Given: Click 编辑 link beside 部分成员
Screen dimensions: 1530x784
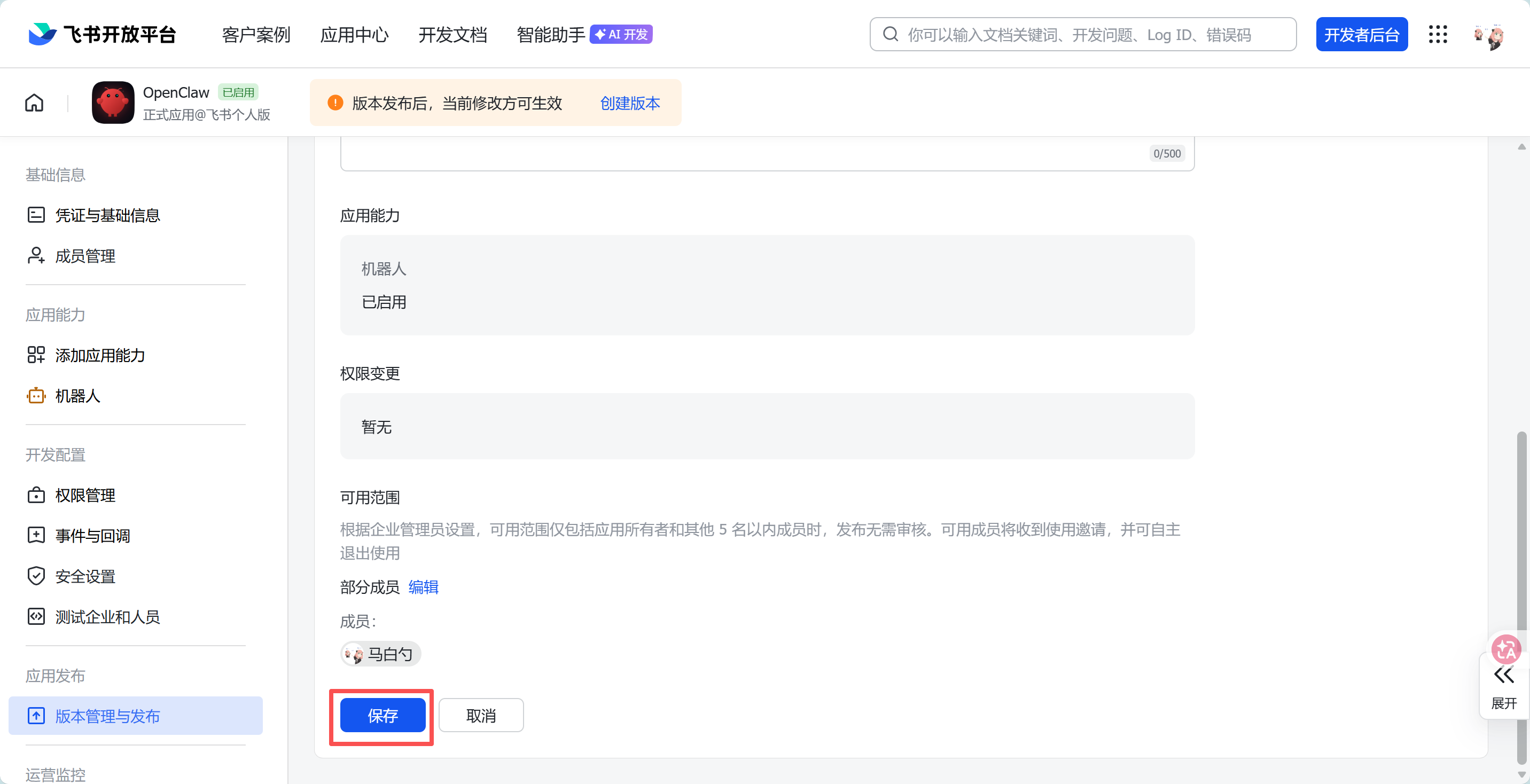Looking at the screenshot, I should (423, 587).
